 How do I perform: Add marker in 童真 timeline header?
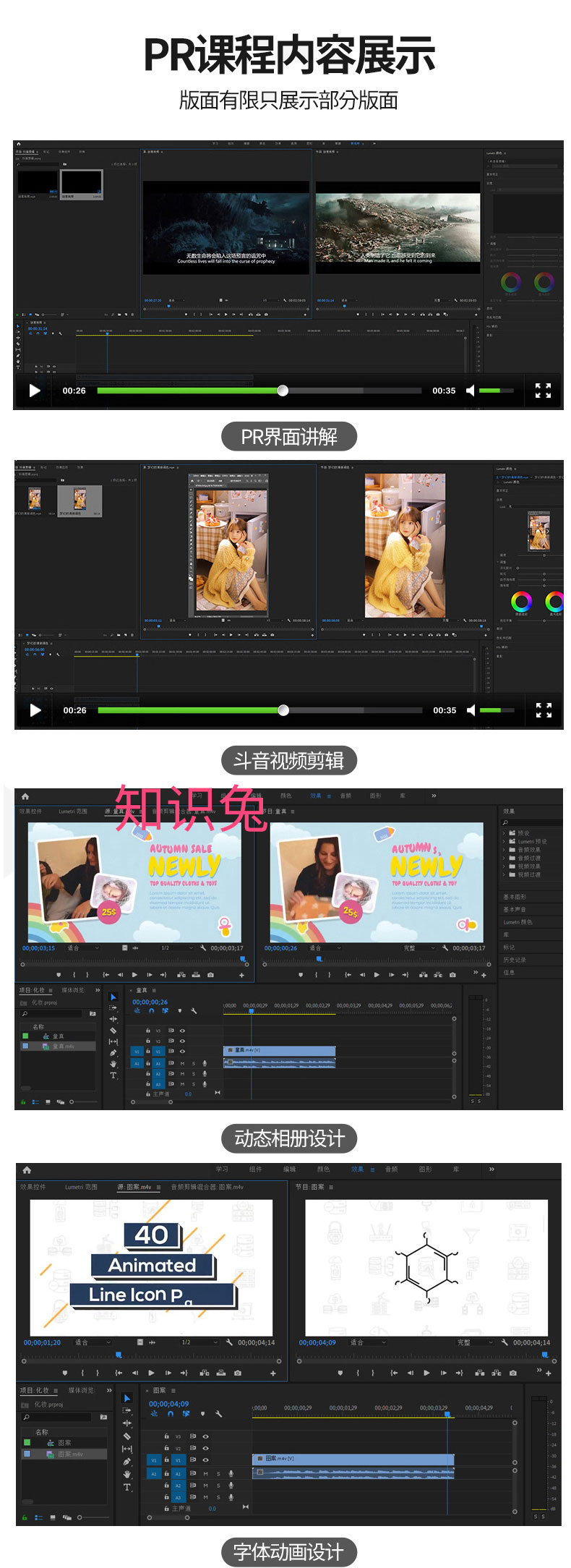click(180, 1010)
